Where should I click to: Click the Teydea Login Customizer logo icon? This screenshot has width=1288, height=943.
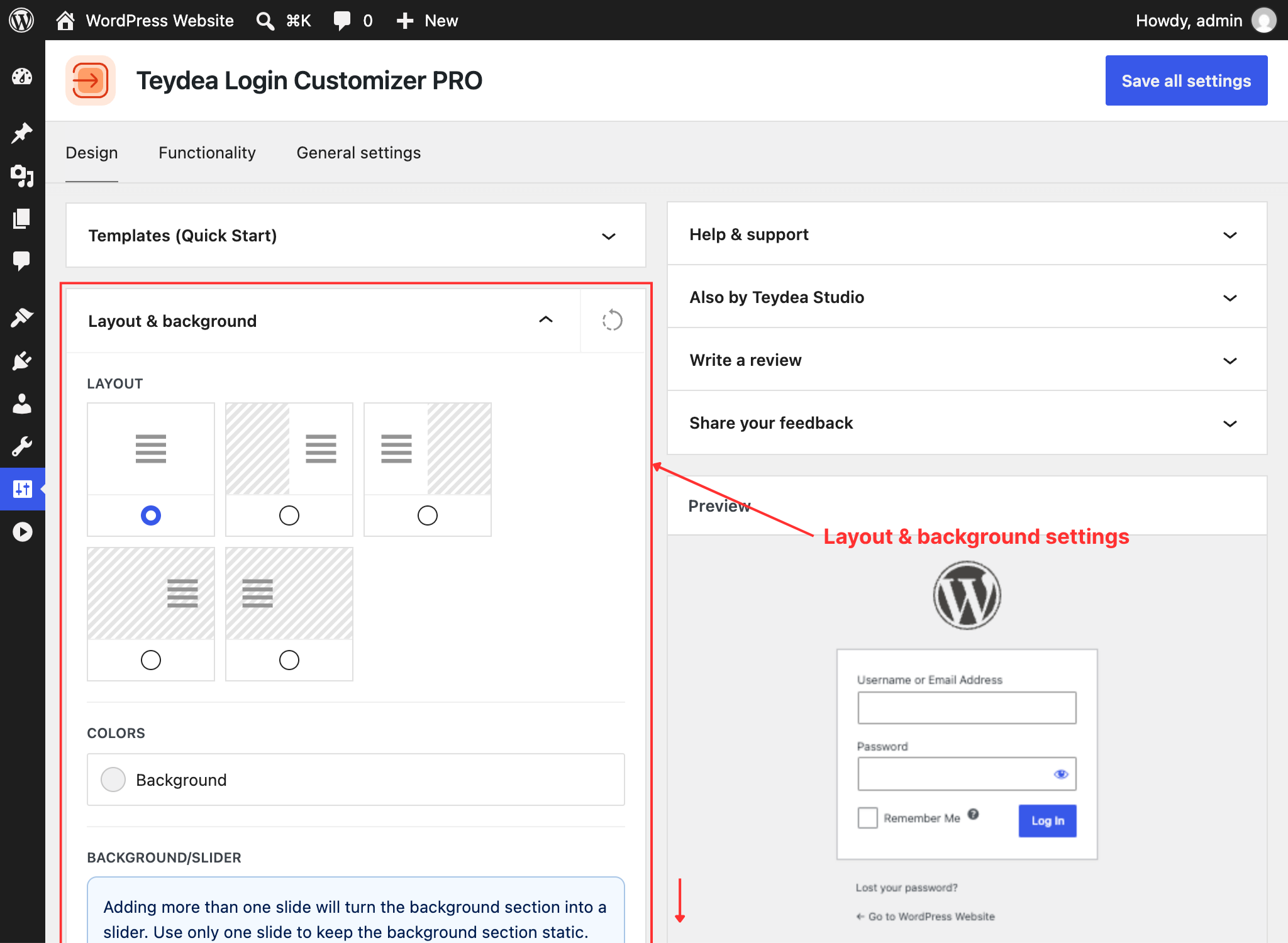tap(91, 80)
